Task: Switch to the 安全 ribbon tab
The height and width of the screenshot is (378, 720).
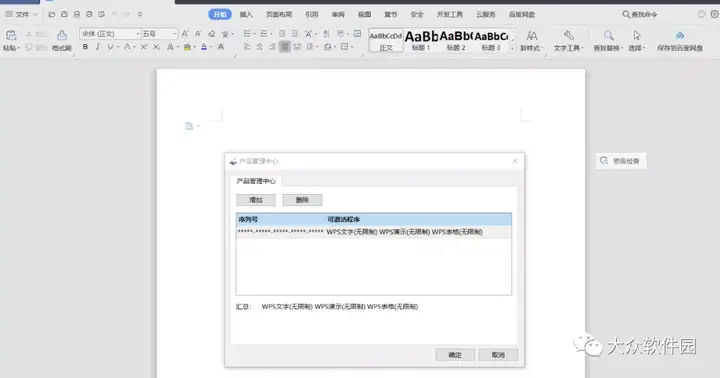Action: tap(417, 14)
